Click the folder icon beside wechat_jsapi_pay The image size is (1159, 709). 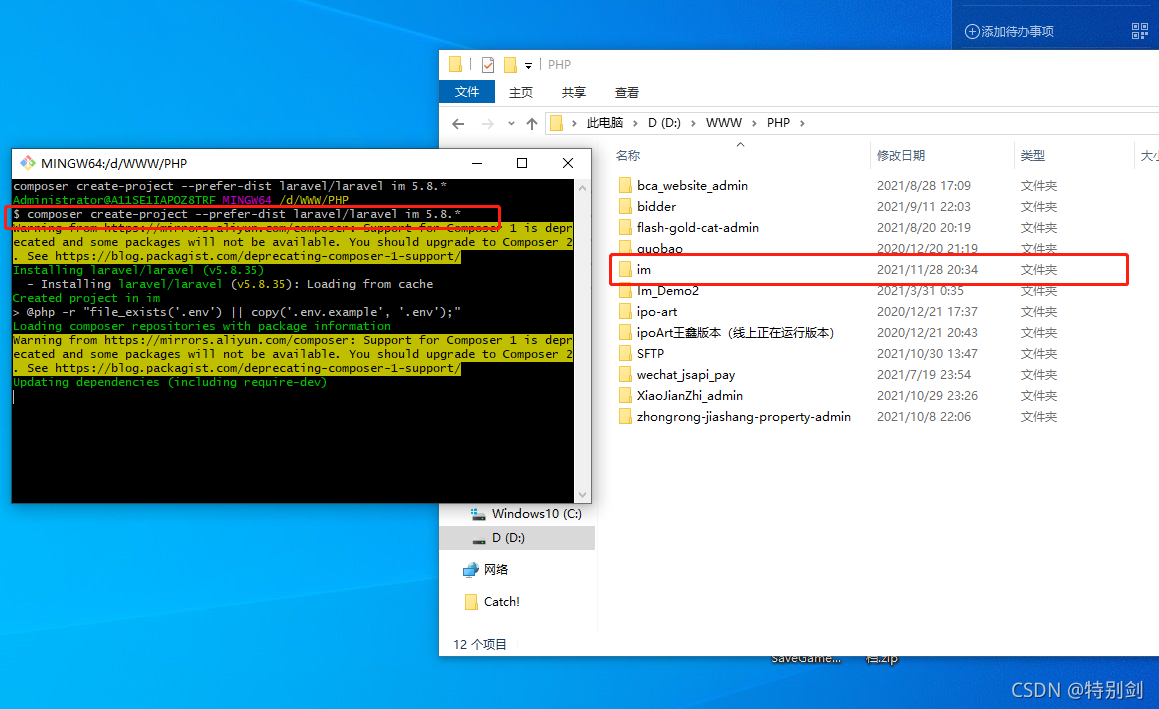pos(625,375)
